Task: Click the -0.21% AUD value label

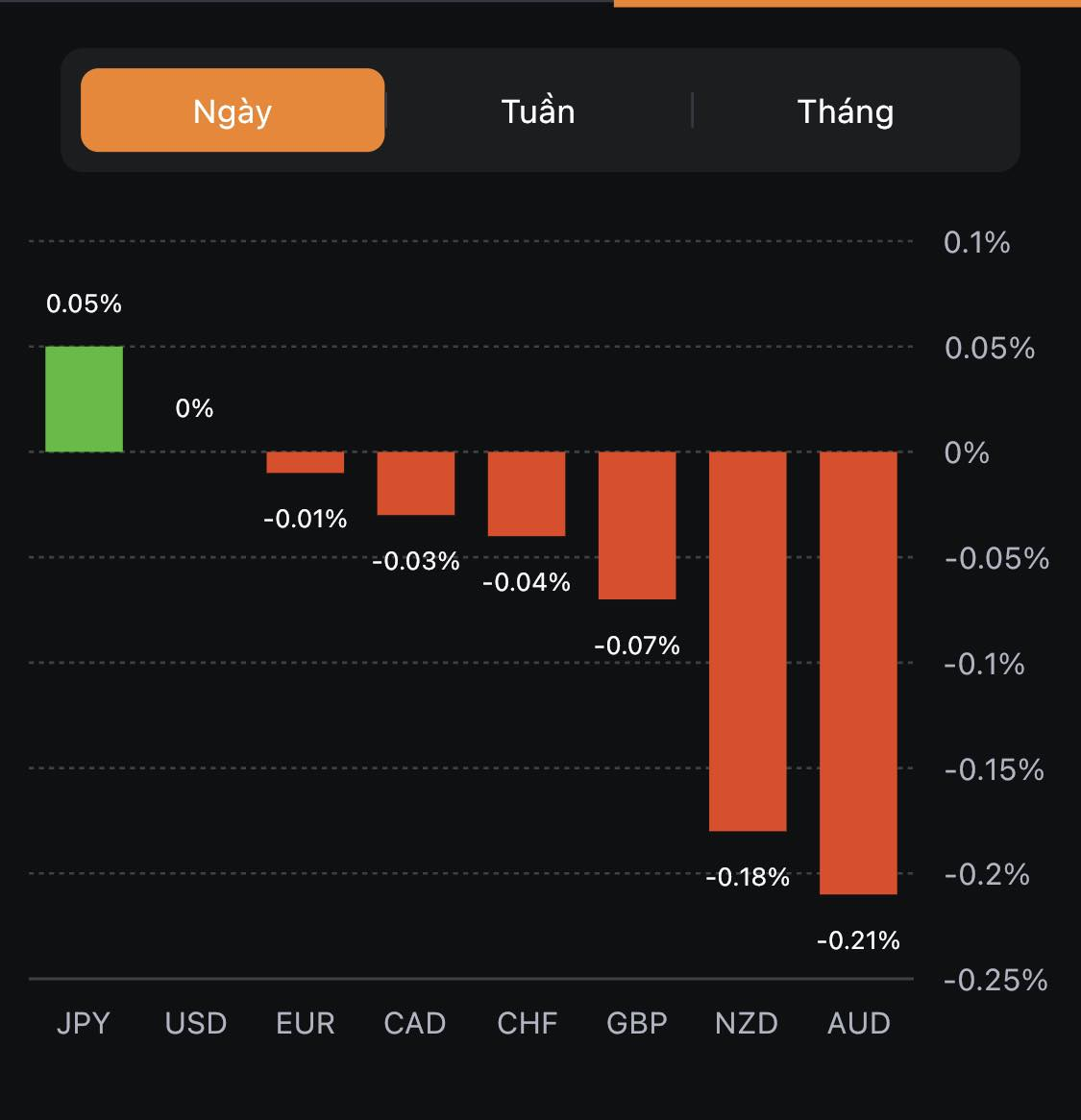Action: tap(858, 940)
